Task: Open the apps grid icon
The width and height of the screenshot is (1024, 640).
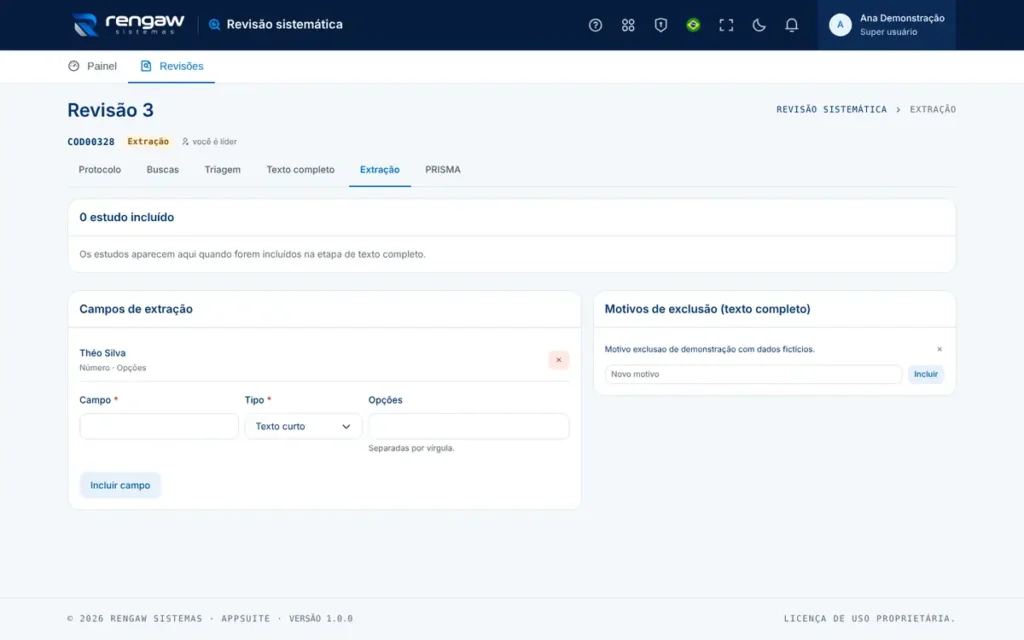Action: click(628, 25)
